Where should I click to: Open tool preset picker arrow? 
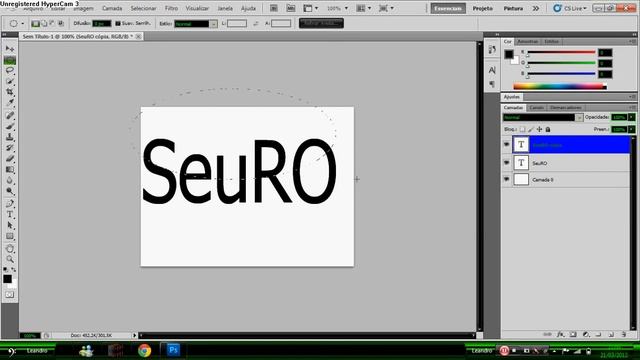click(22, 24)
